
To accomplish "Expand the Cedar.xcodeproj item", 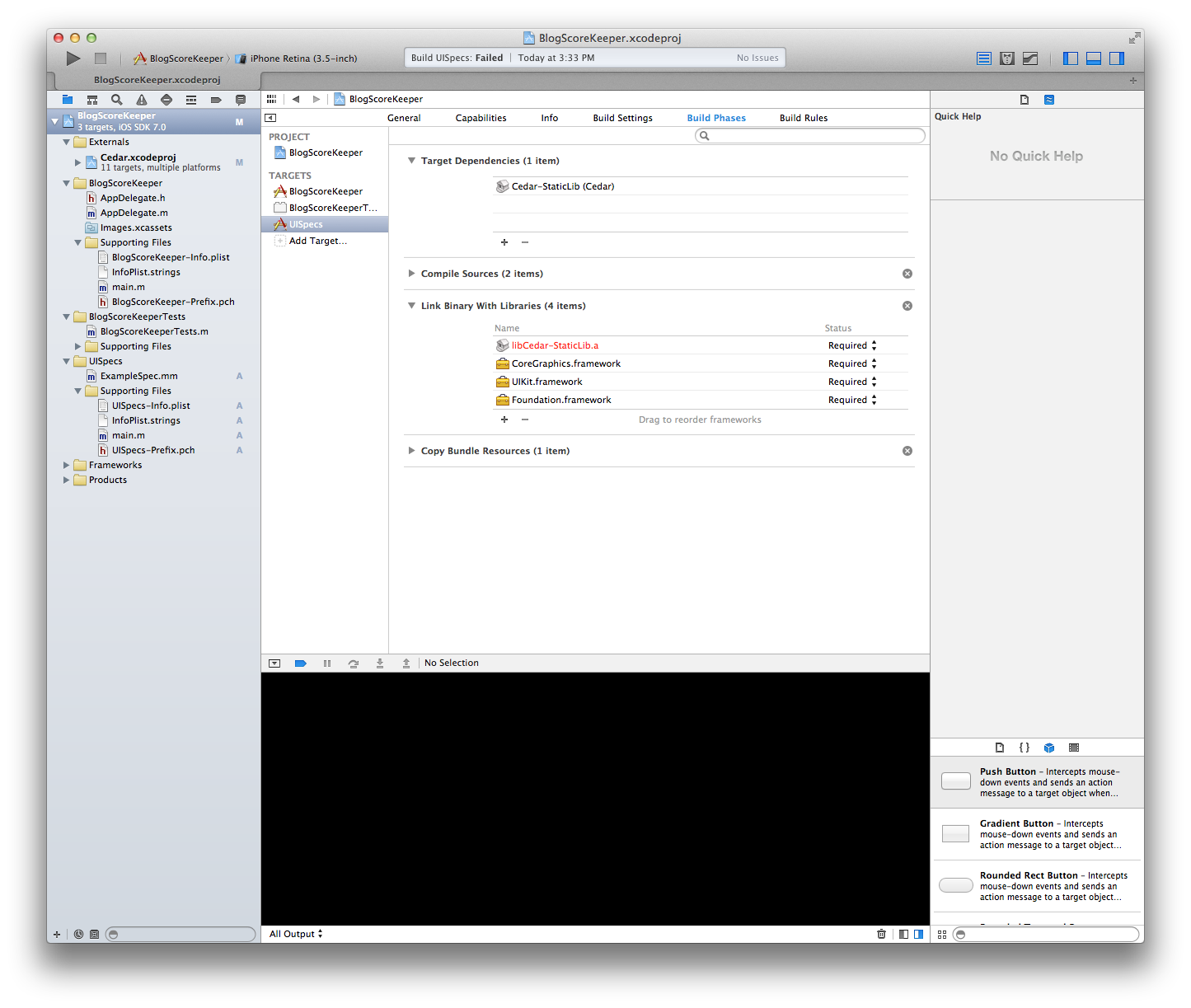I will (78, 162).
